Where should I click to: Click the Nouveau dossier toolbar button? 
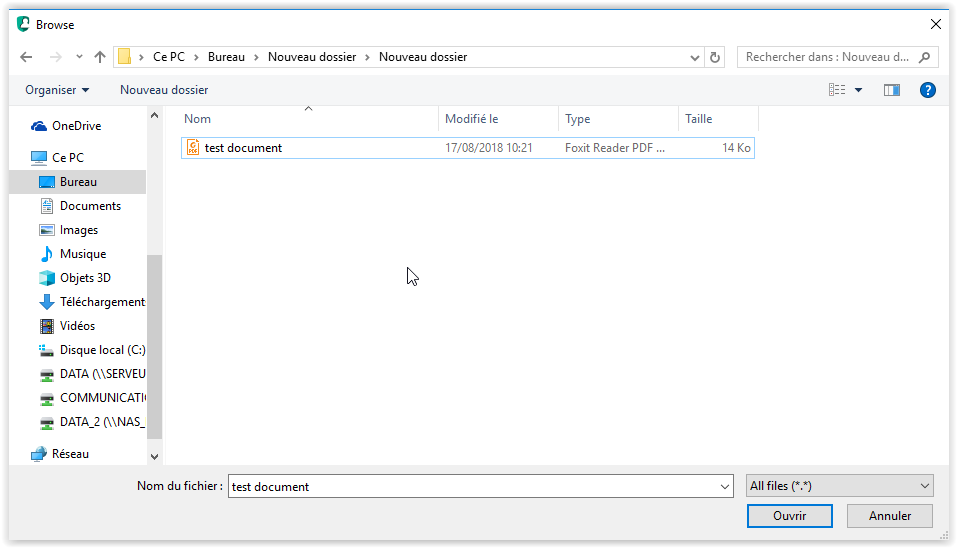pos(164,90)
